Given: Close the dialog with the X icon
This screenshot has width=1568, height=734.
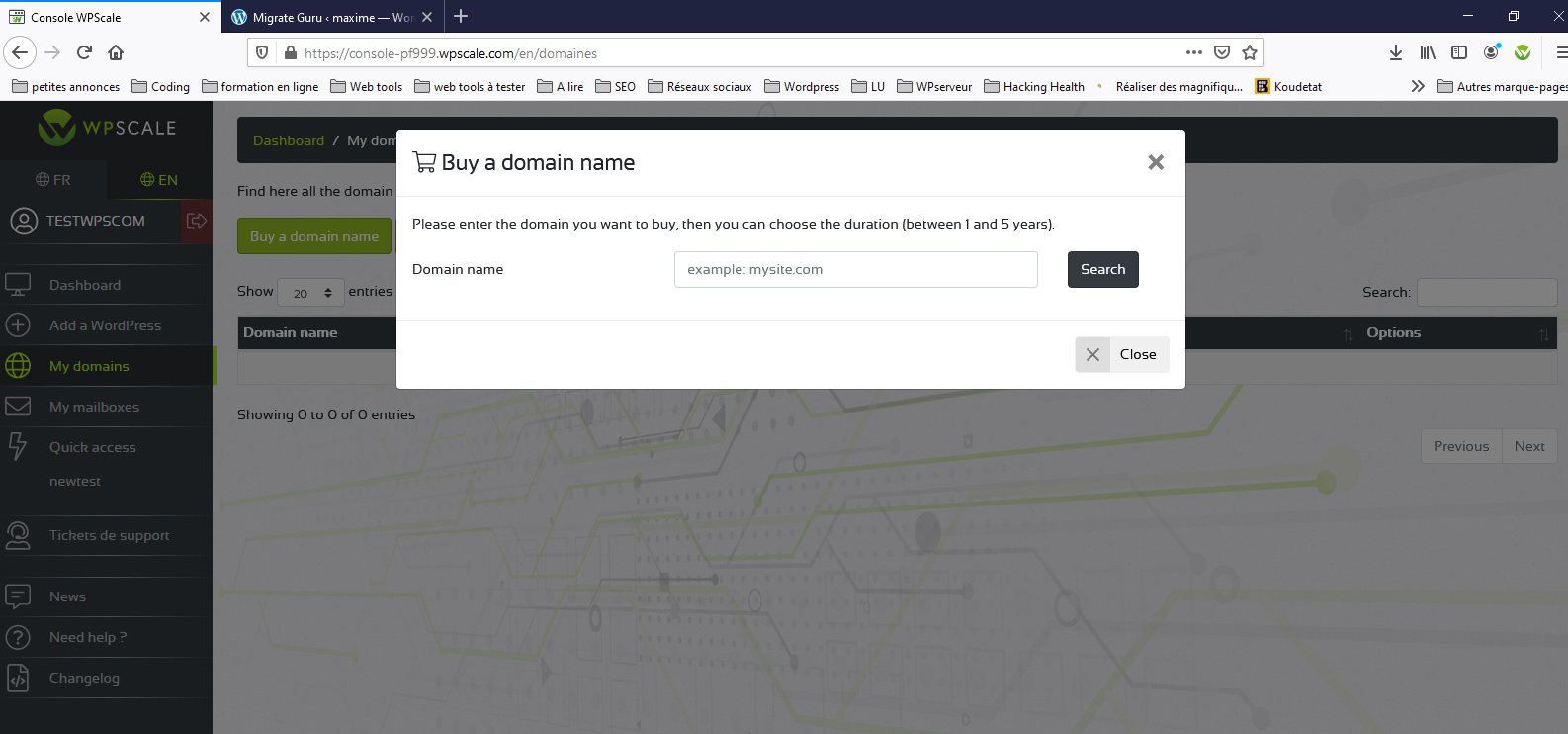Looking at the screenshot, I should (x=1155, y=162).
